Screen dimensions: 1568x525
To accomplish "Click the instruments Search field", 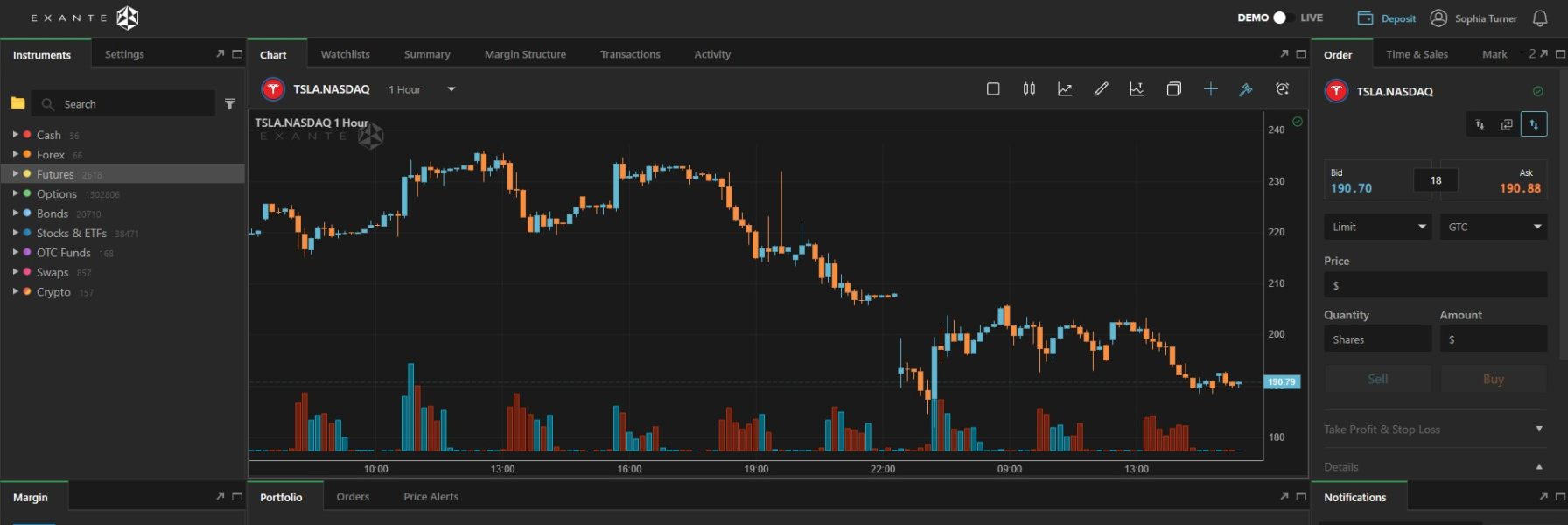I will click(123, 103).
